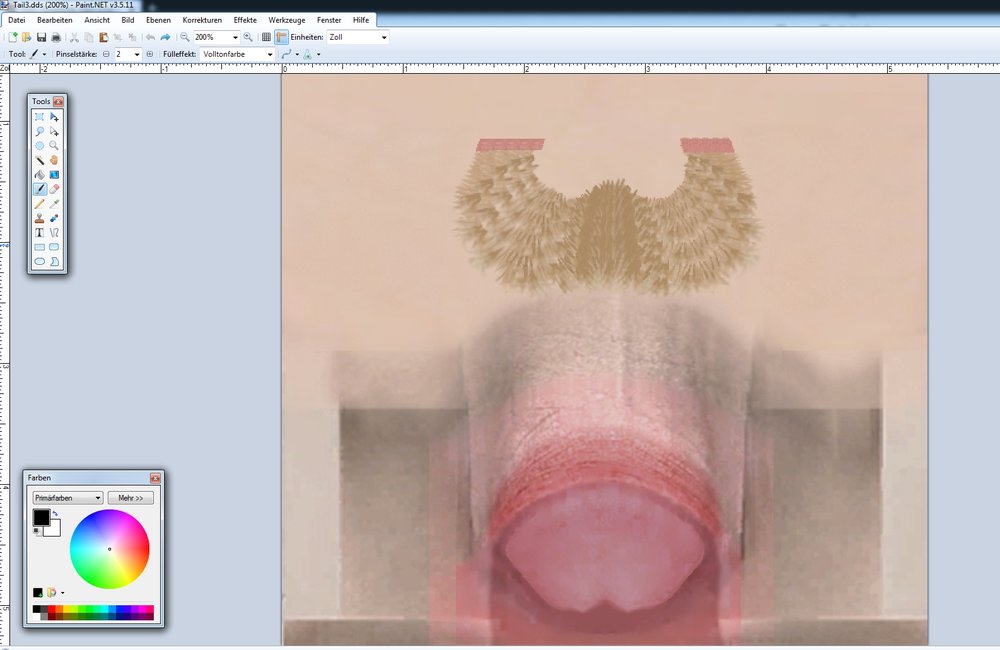Image resolution: width=1000 pixels, height=650 pixels.
Task: Click the Undo arrow icon
Action: click(x=151, y=38)
